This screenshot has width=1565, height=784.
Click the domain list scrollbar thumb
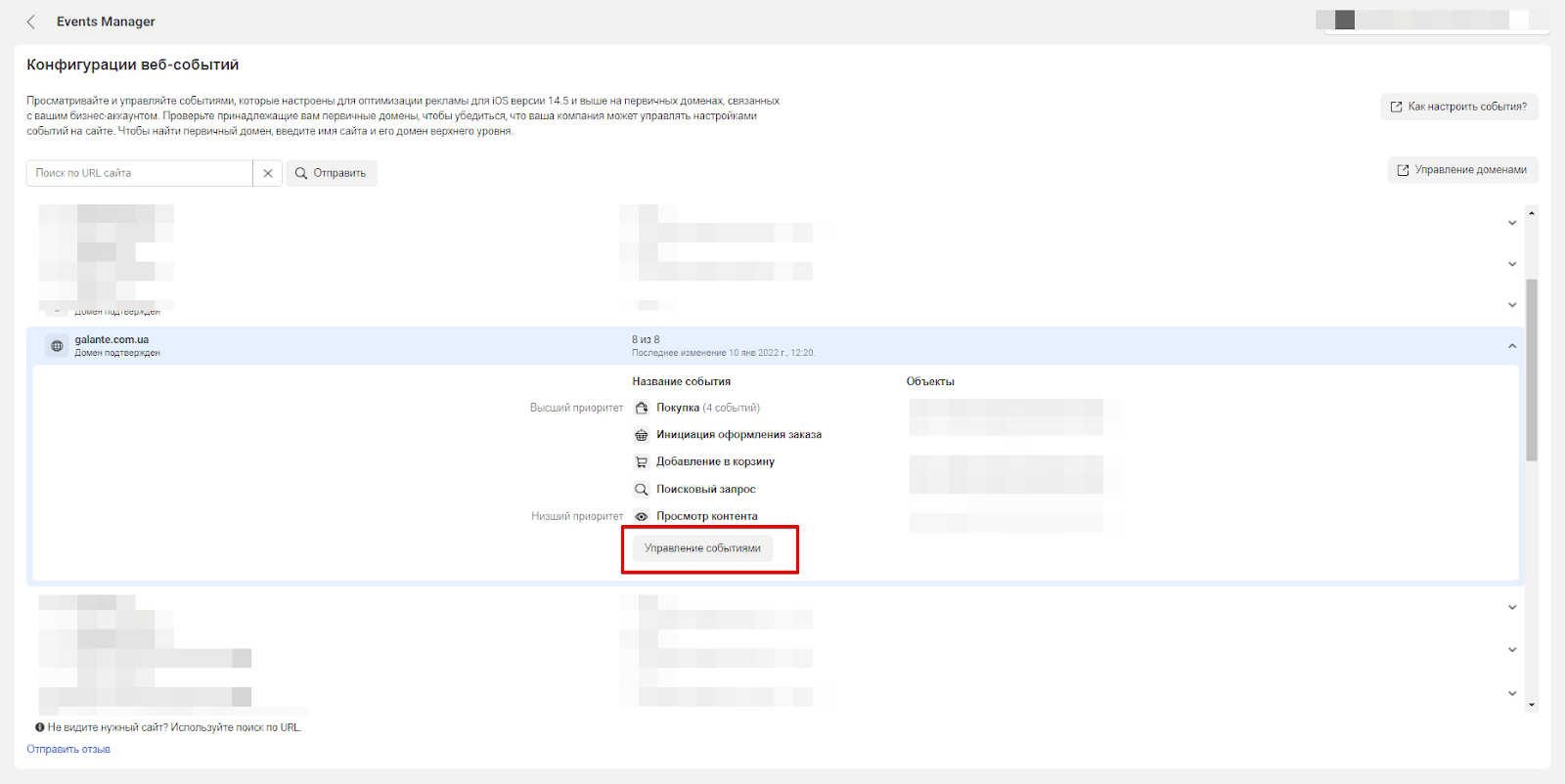coord(1532,370)
